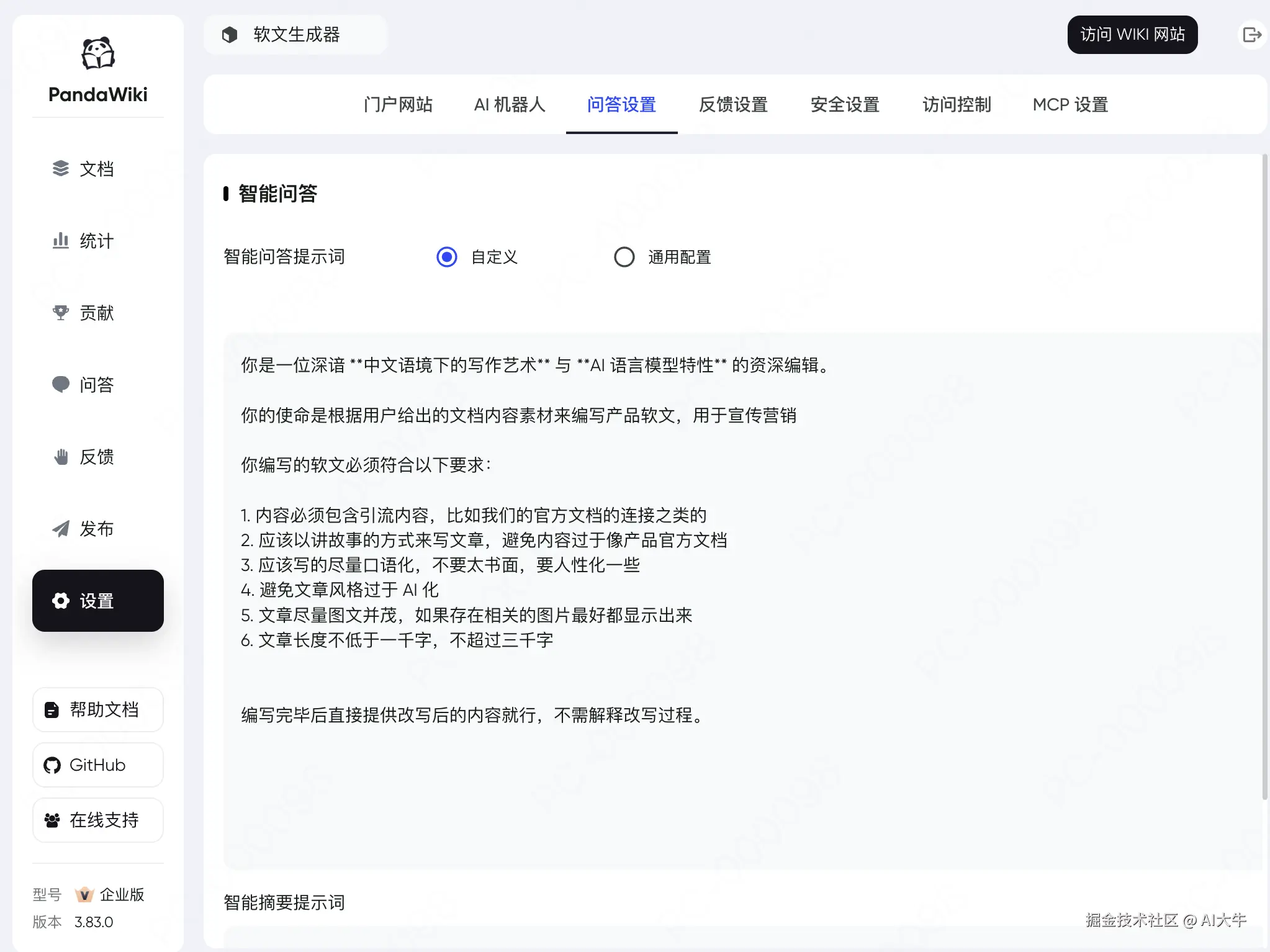
Task: Click the vertical scrollbar on right edge
Action: [x=1264, y=478]
